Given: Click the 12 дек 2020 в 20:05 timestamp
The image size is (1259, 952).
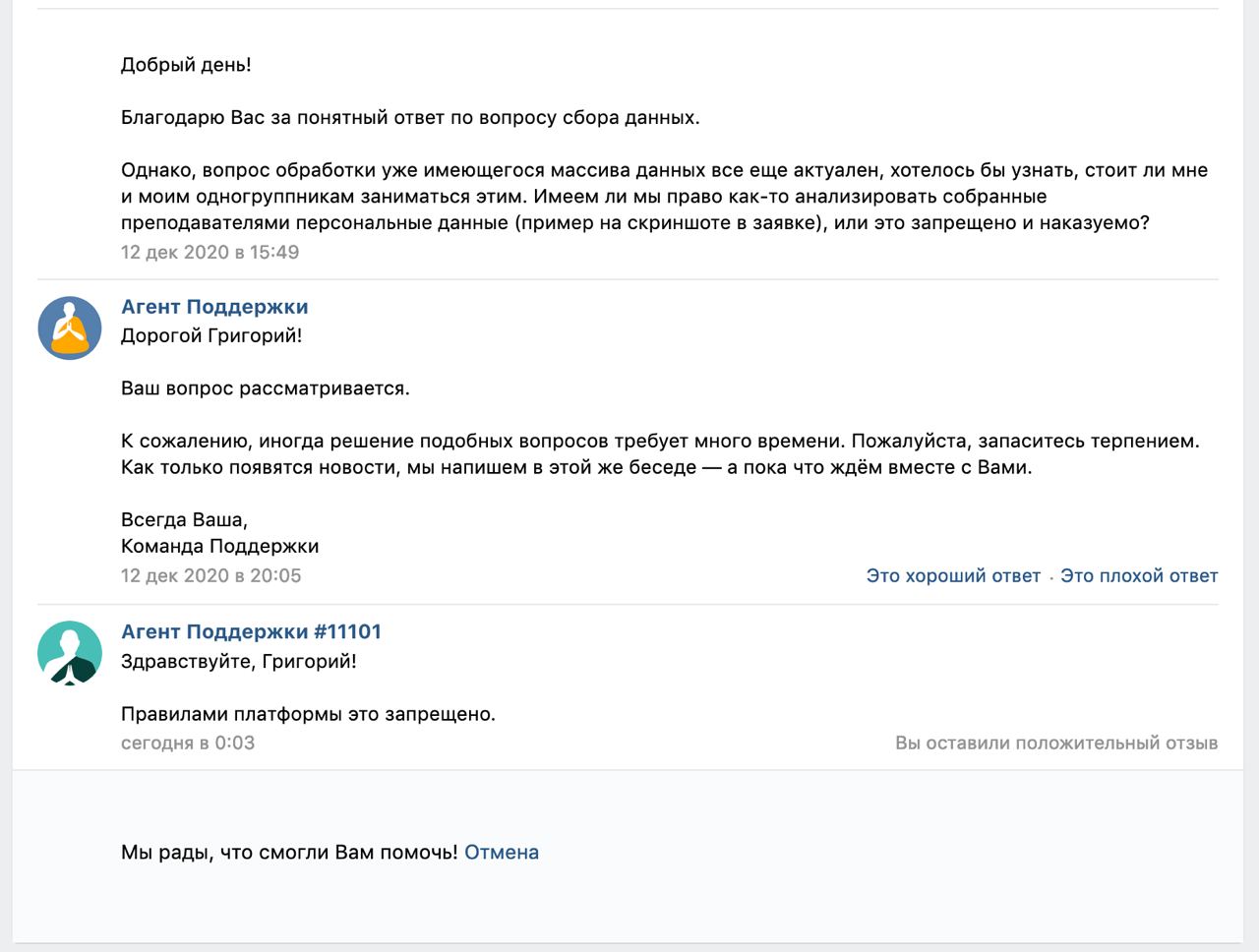Looking at the screenshot, I should (x=210, y=575).
